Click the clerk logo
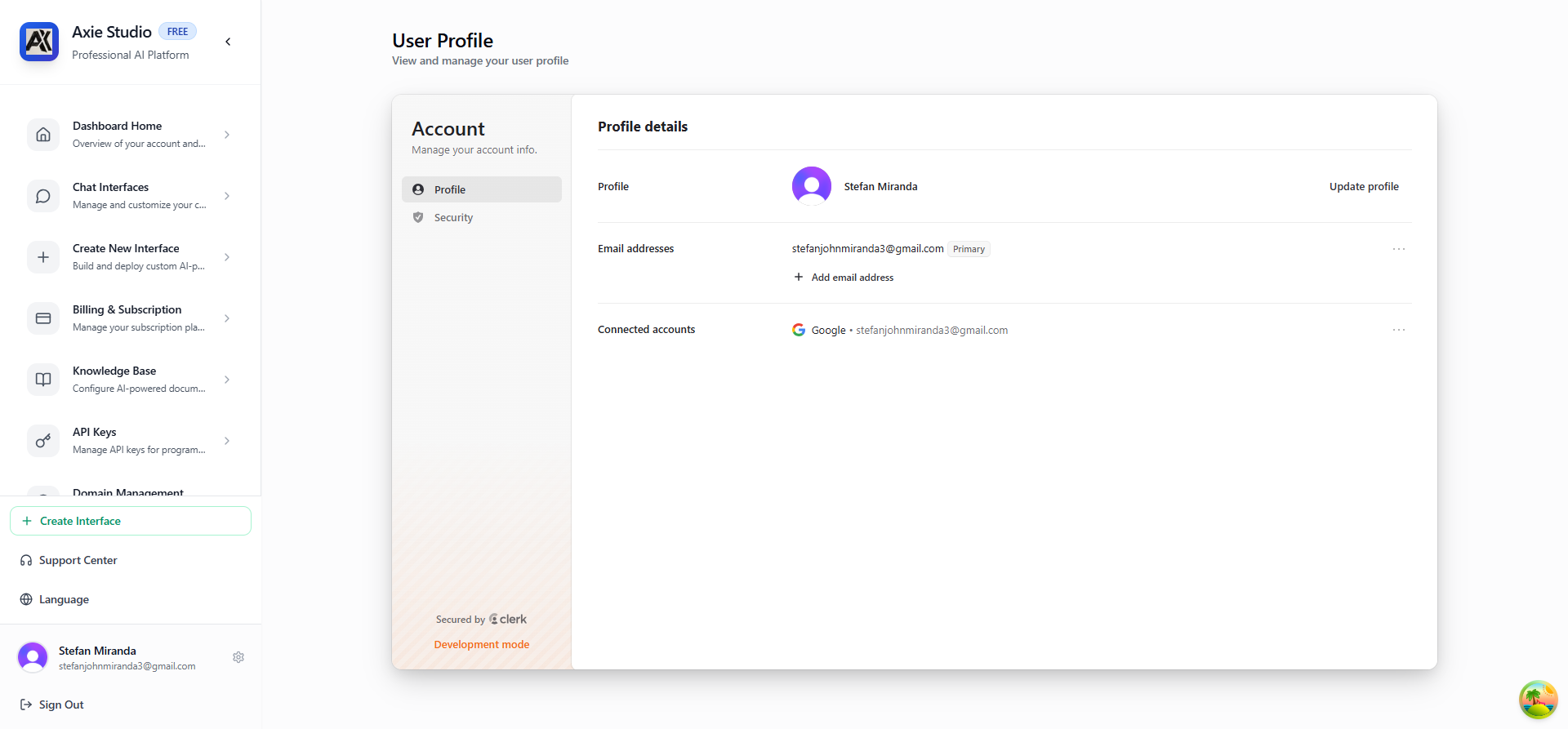1568x729 pixels. click(x=508, y=620)
